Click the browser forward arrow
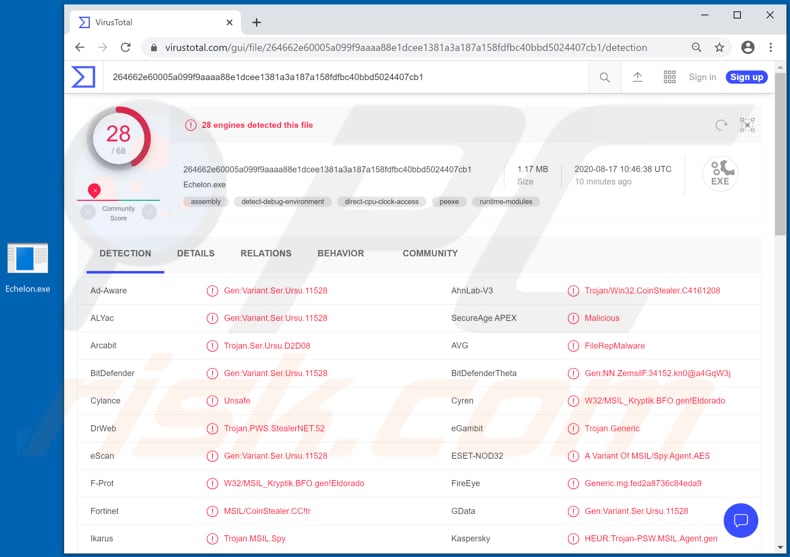 point(103,47)
